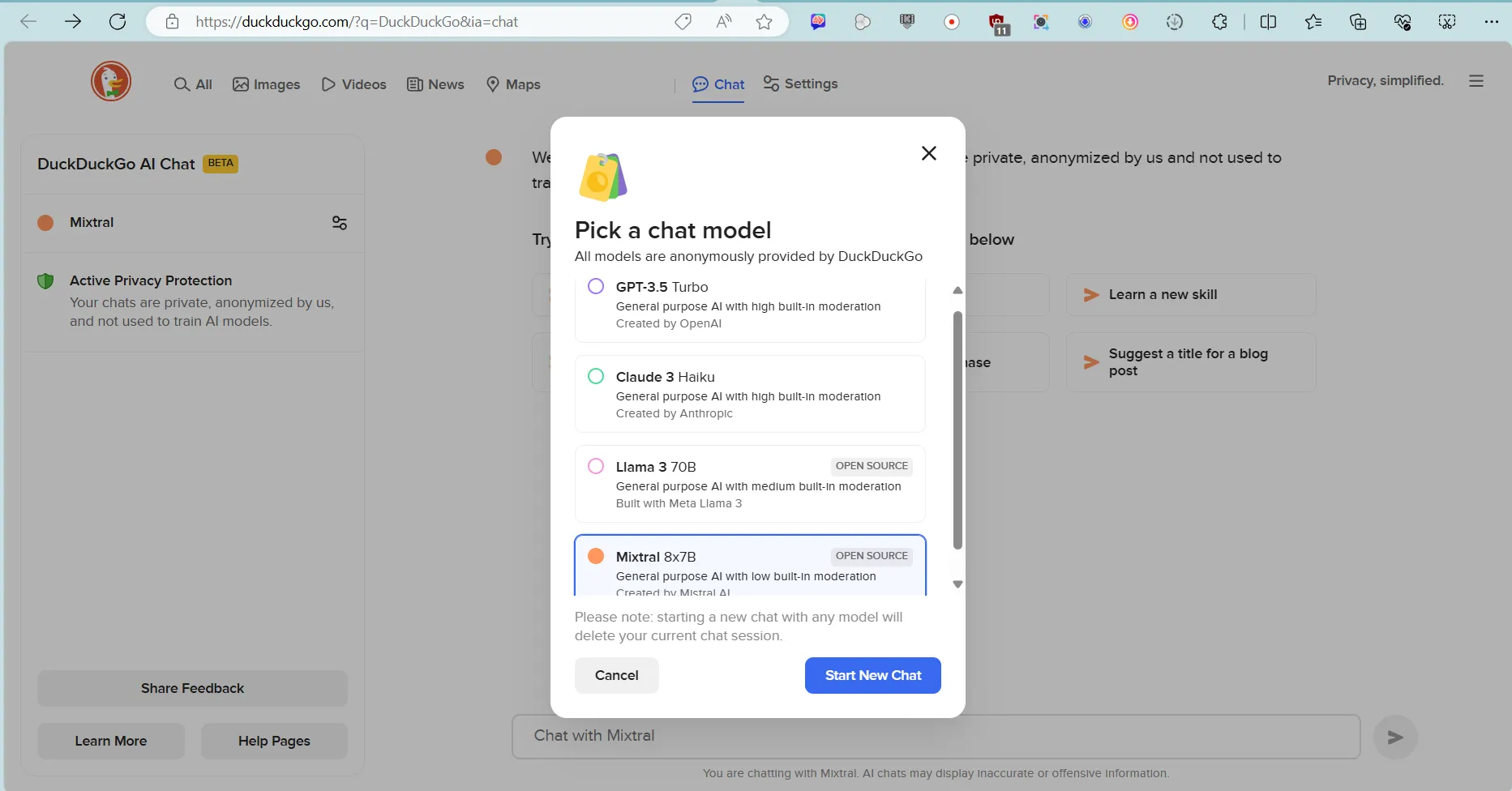Click Created by Anthropic text
Viewport: 1512px width, 791px height.
pyautogui.click(x=675, y=413)
